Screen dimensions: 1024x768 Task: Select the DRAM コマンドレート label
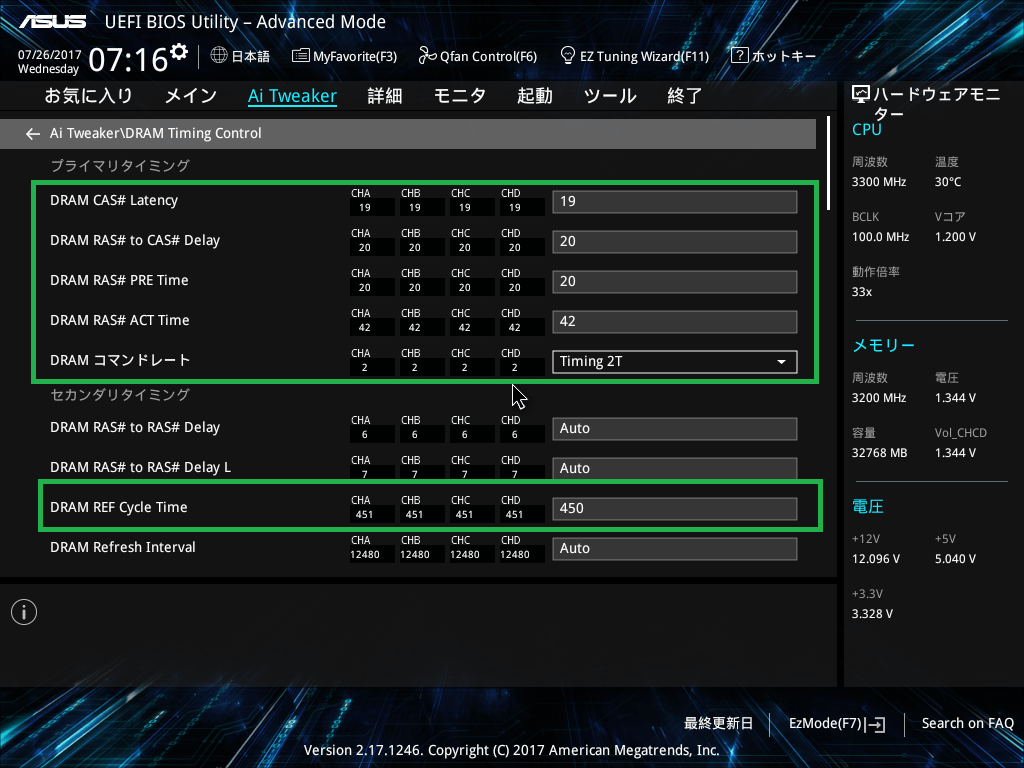120,360
